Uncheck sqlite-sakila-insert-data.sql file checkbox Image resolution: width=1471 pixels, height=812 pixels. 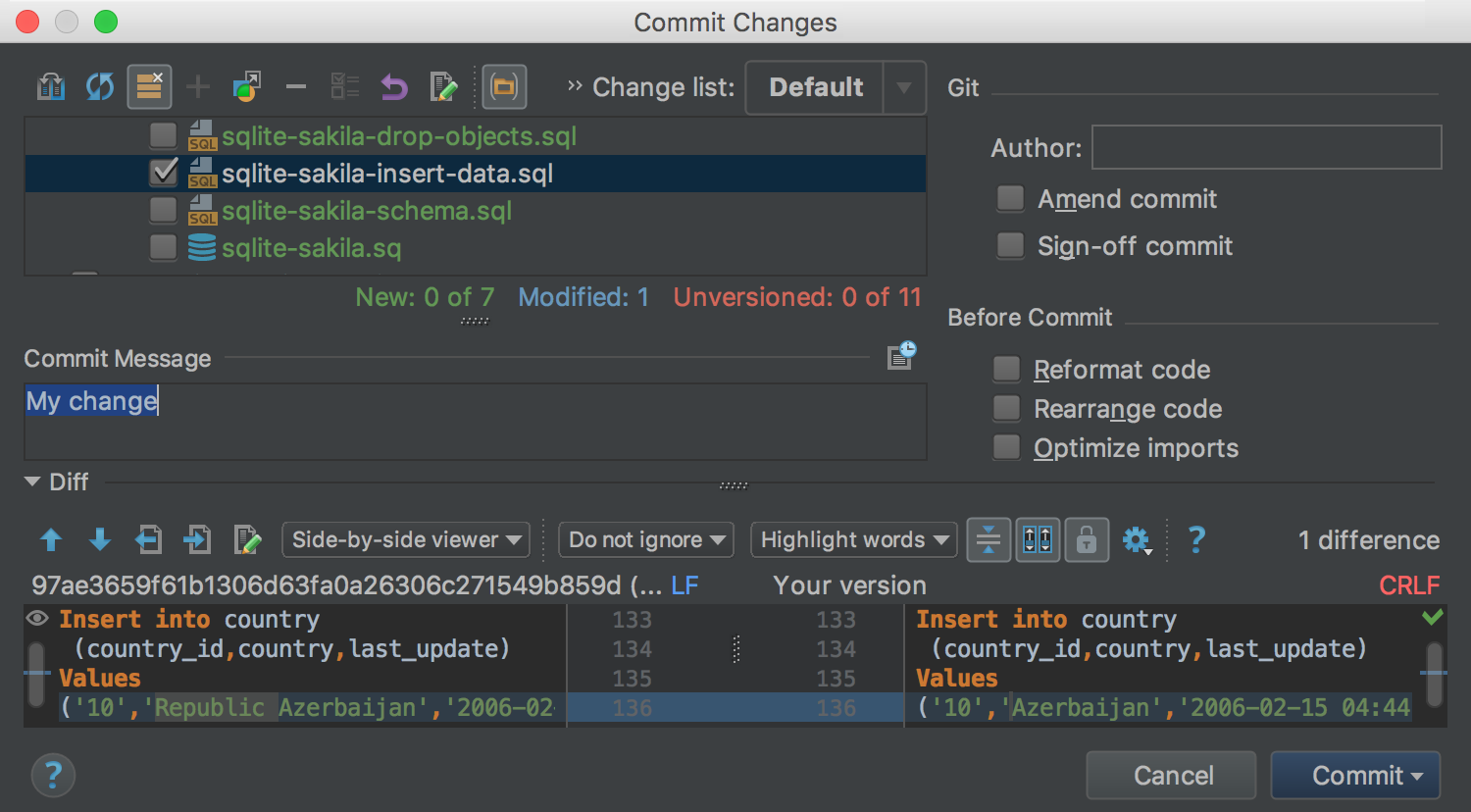pos(164,173)
